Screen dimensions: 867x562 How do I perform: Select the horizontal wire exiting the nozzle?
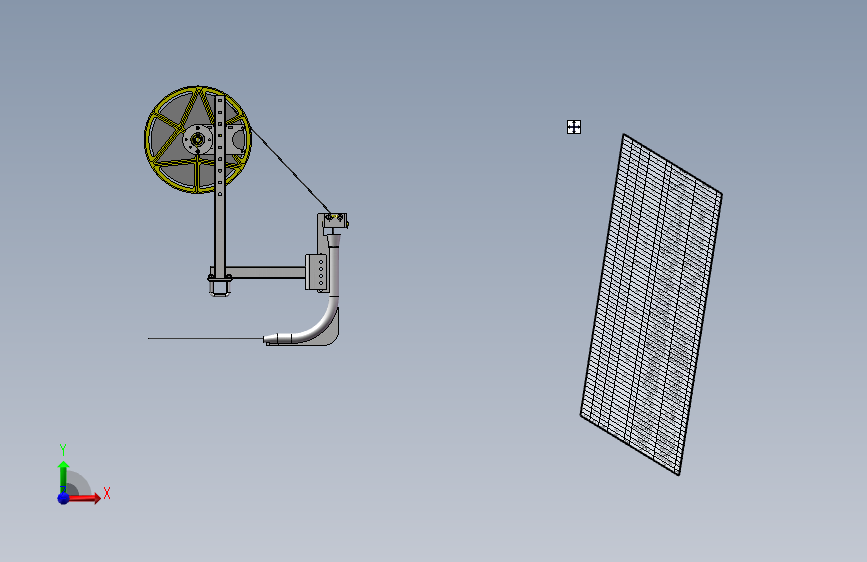pyautogui.click(x=206, y=338)
